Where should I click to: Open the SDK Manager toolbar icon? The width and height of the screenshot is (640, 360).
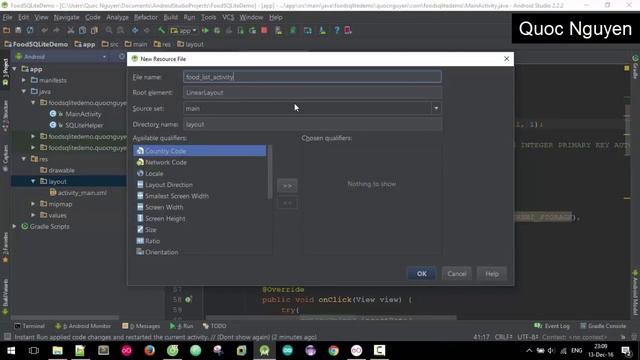click(322, 30)
